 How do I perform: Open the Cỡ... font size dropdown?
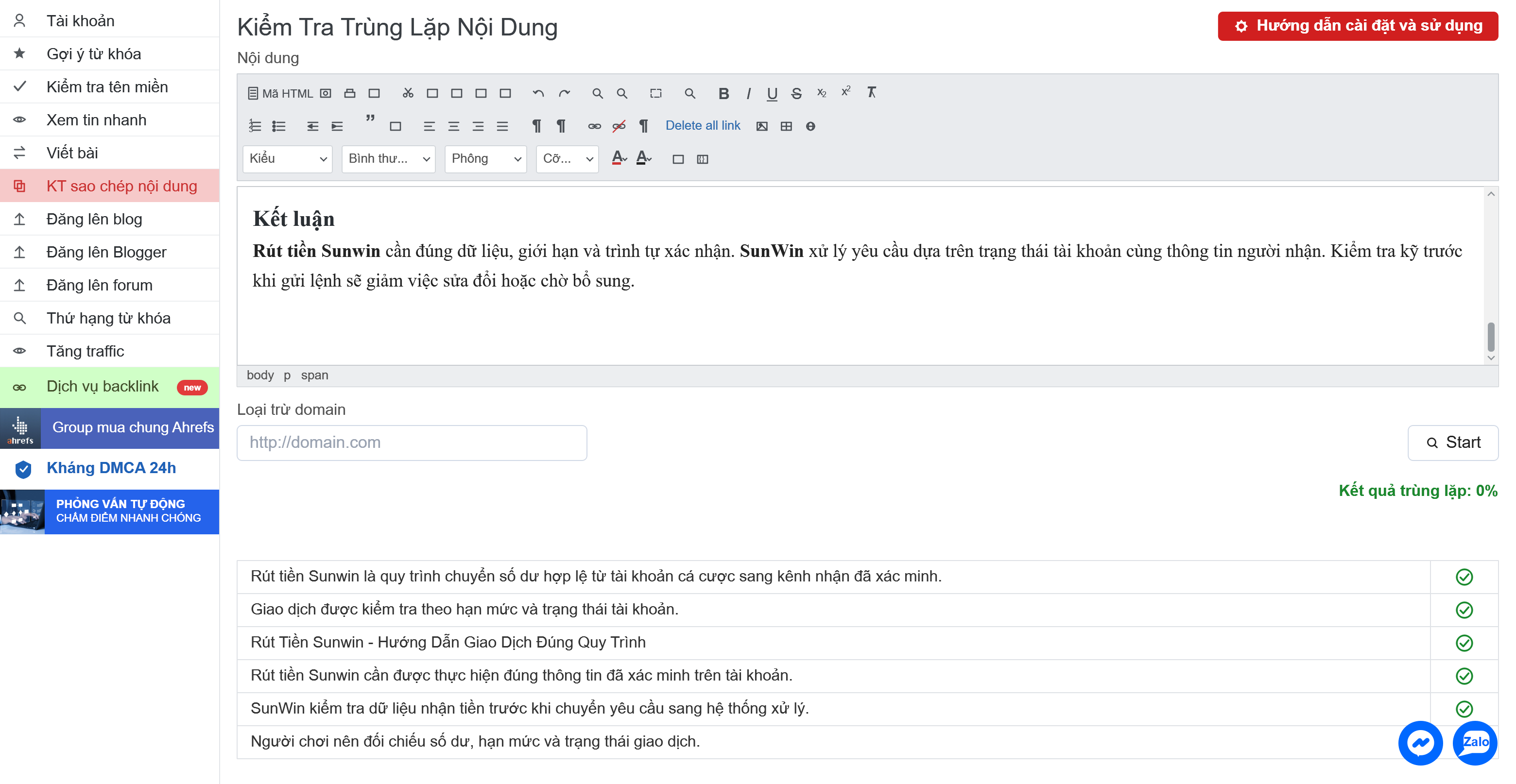click(x=568, y=159)
